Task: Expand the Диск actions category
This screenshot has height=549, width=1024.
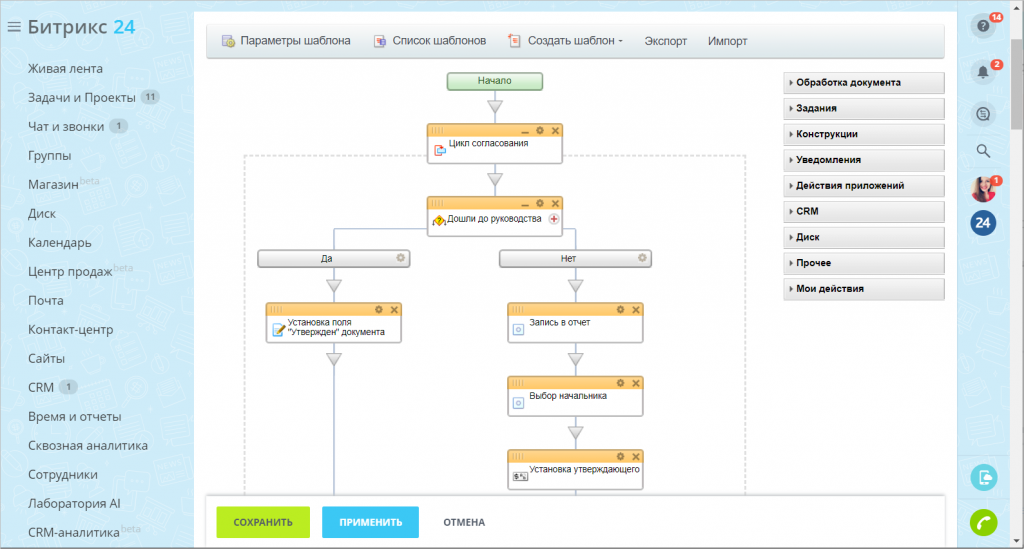Action: point(863,238)
